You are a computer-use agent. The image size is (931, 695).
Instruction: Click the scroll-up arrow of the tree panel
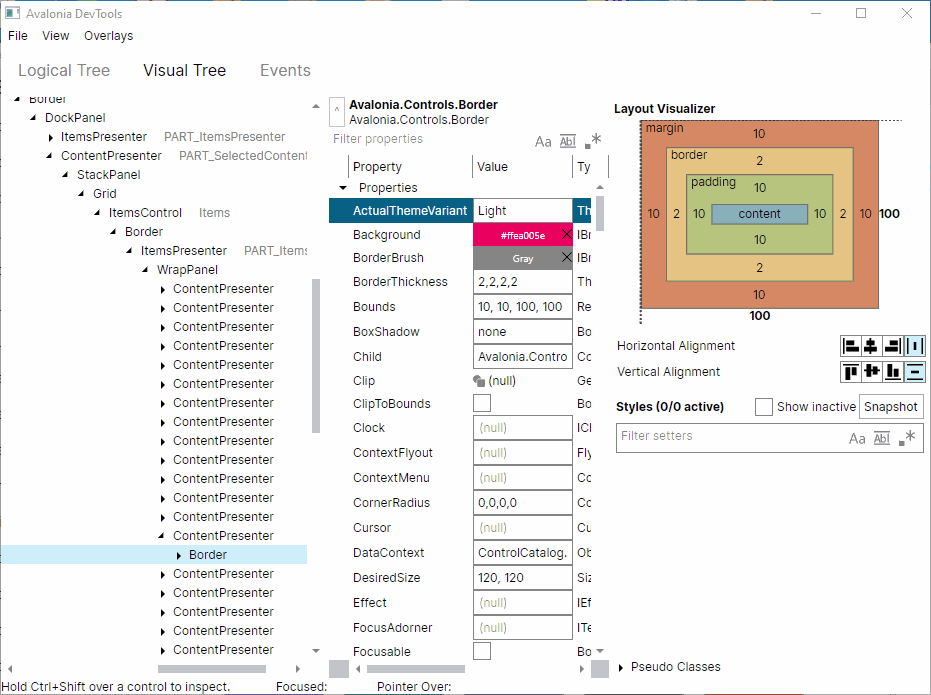click(x=316, y=106)
